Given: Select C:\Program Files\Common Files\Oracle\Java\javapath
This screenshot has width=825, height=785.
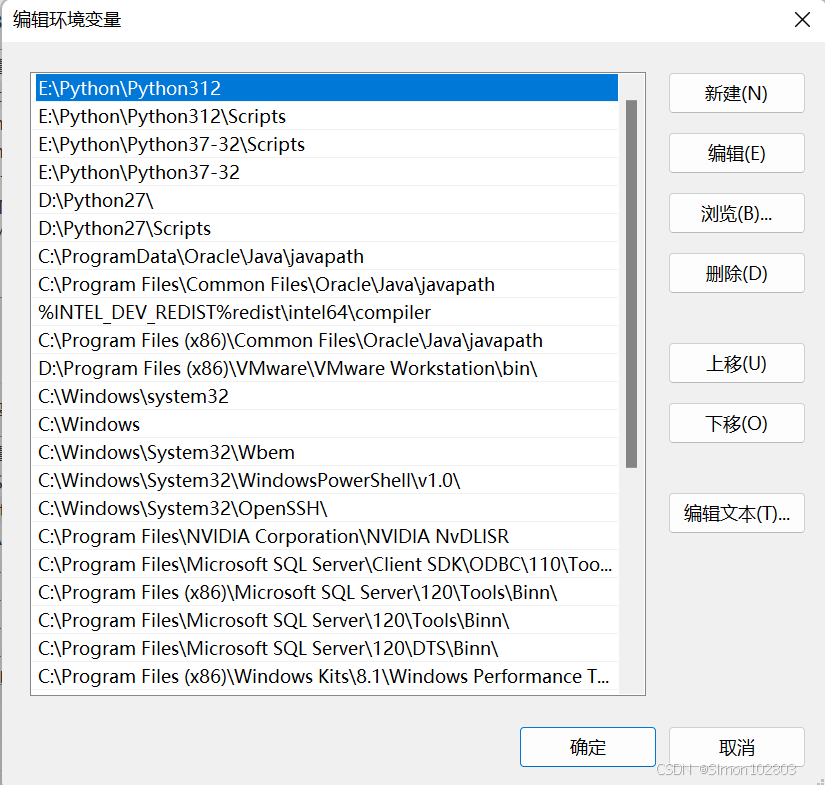Looking at the screenshot, I should point(327,284).
